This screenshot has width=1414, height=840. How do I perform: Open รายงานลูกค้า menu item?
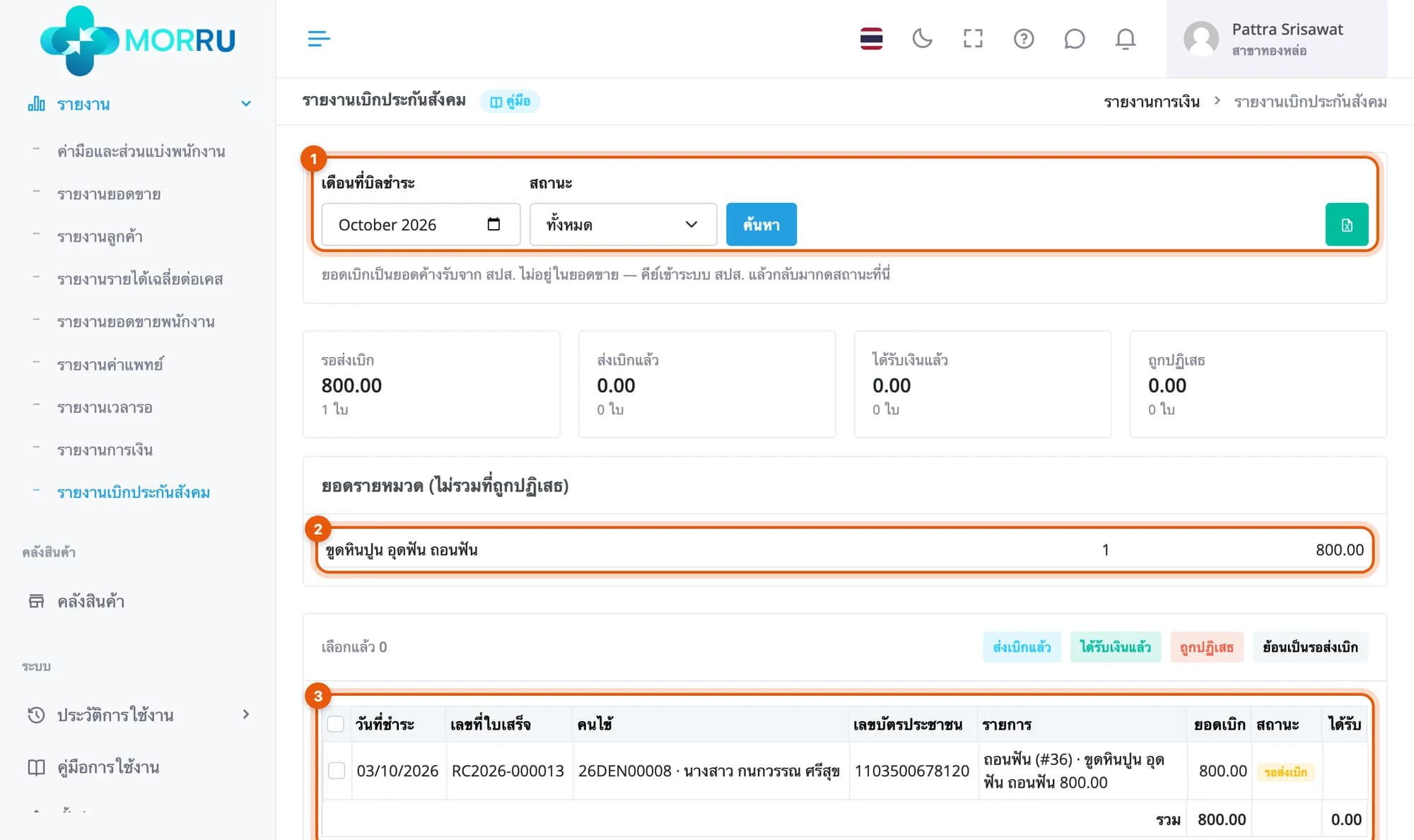(100, 236)
